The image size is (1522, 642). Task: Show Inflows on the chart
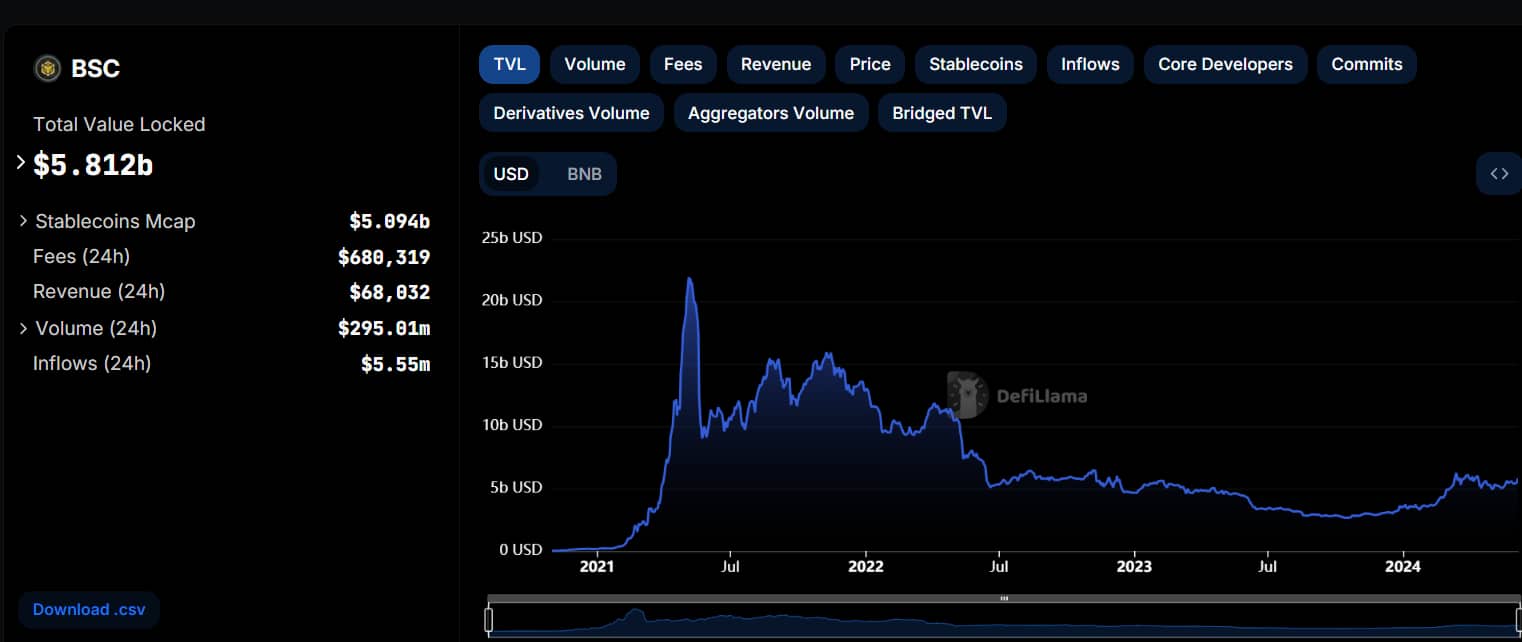[1089, 64]
